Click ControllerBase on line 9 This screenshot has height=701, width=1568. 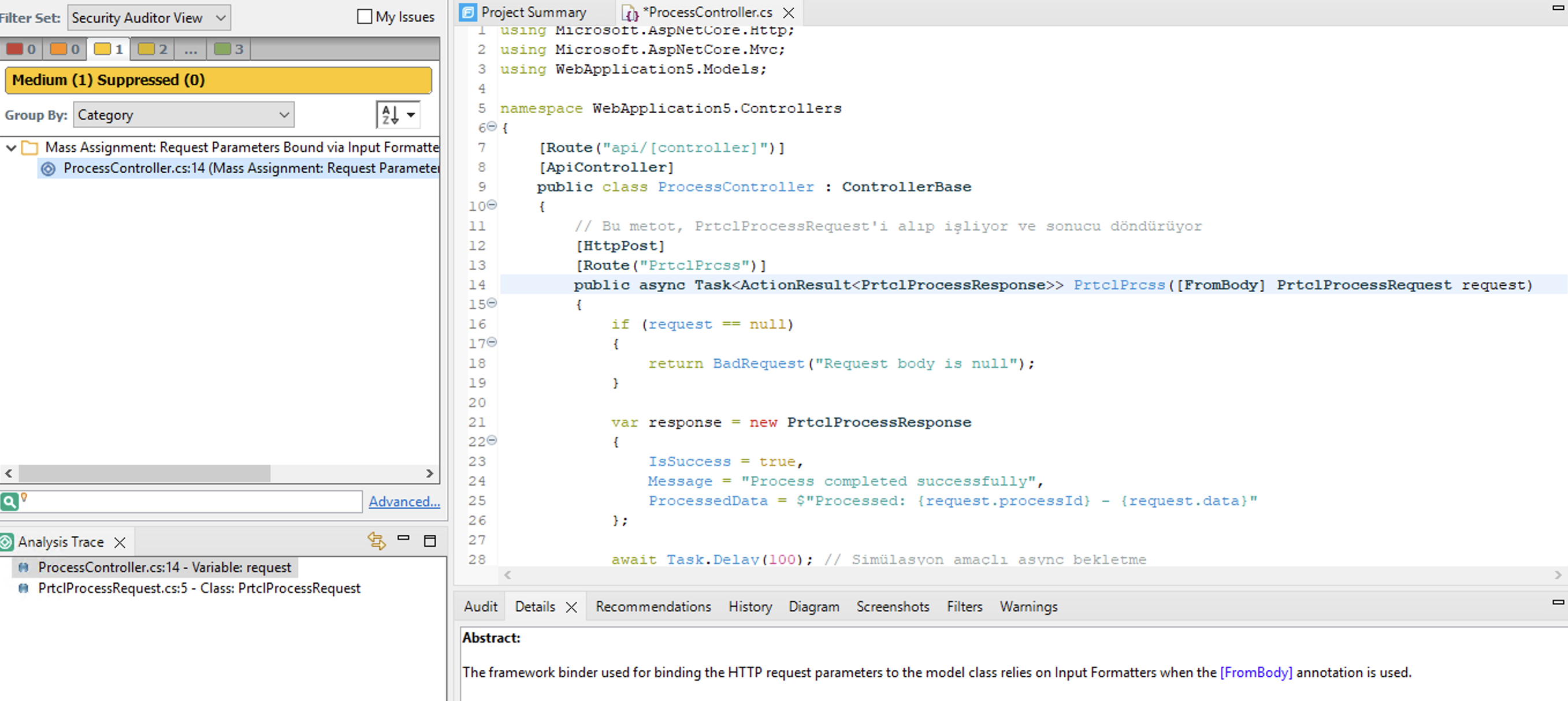coord(906,187)
